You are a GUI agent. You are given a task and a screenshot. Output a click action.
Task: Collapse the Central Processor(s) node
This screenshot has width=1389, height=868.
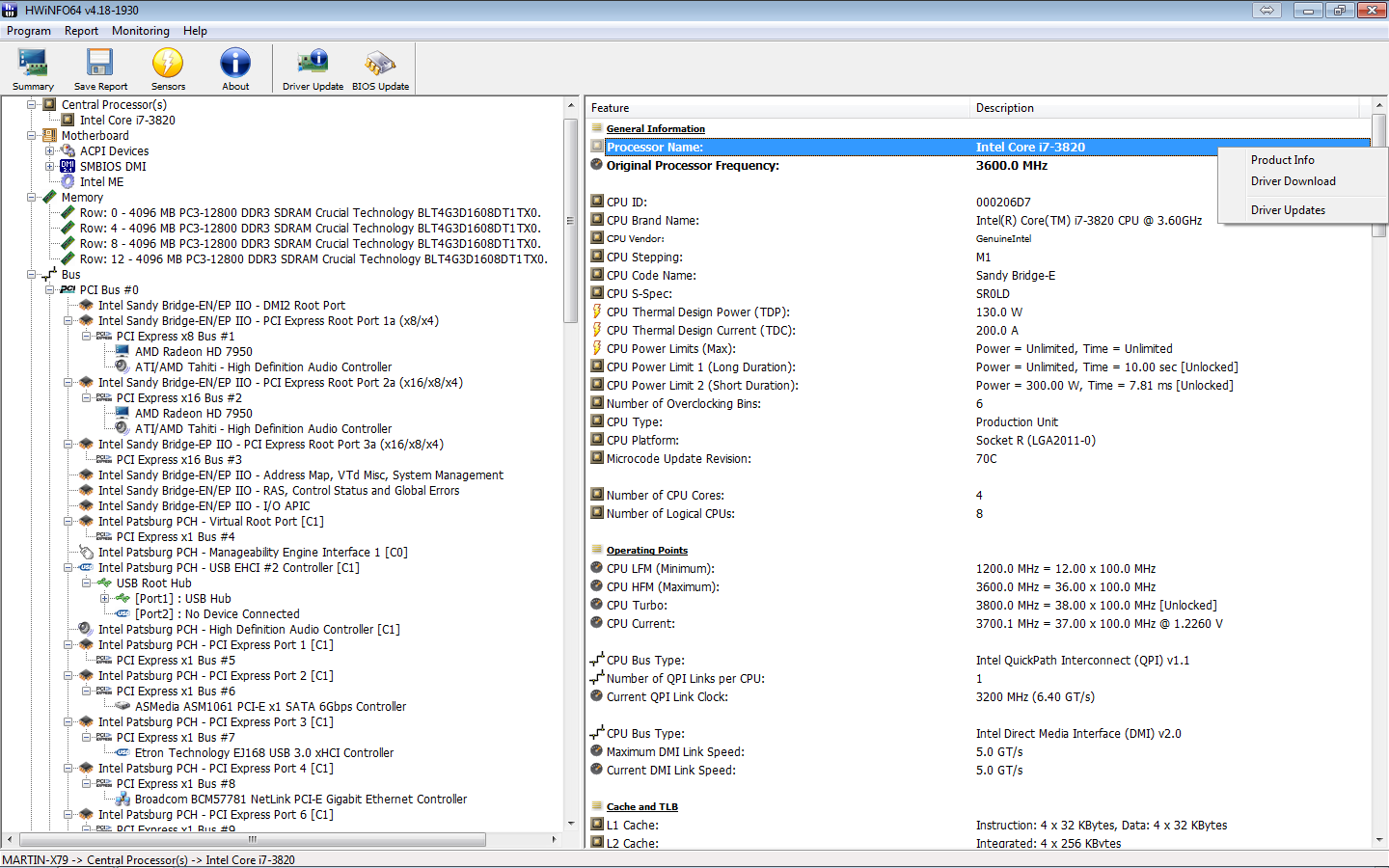point(32,104)
